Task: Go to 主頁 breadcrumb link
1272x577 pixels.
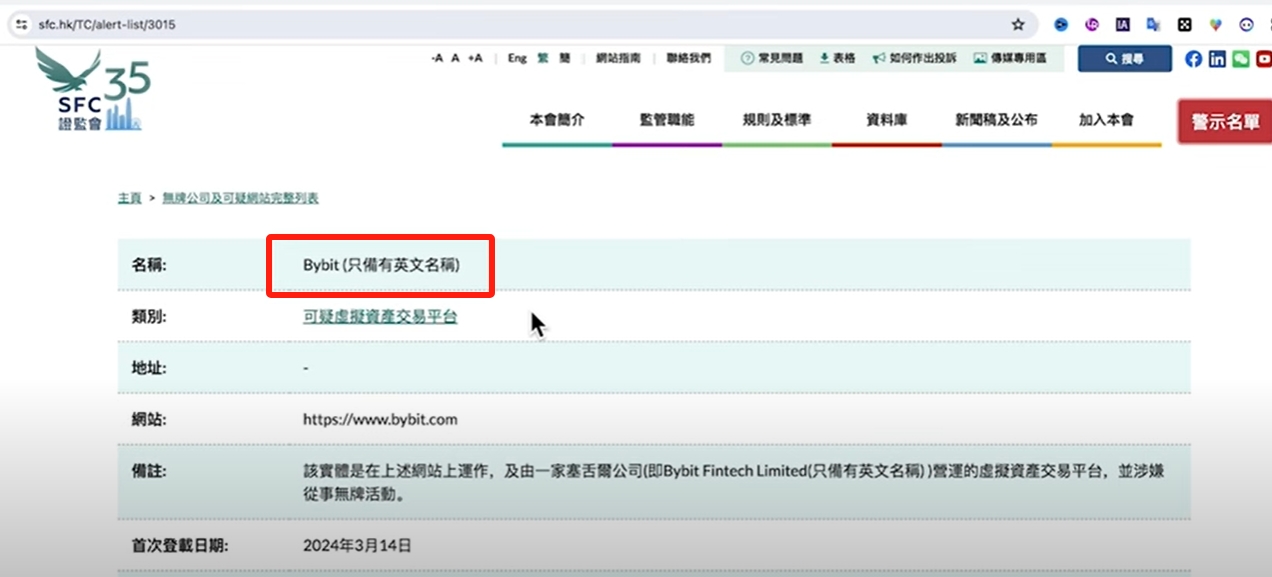Action: point(129,198)
